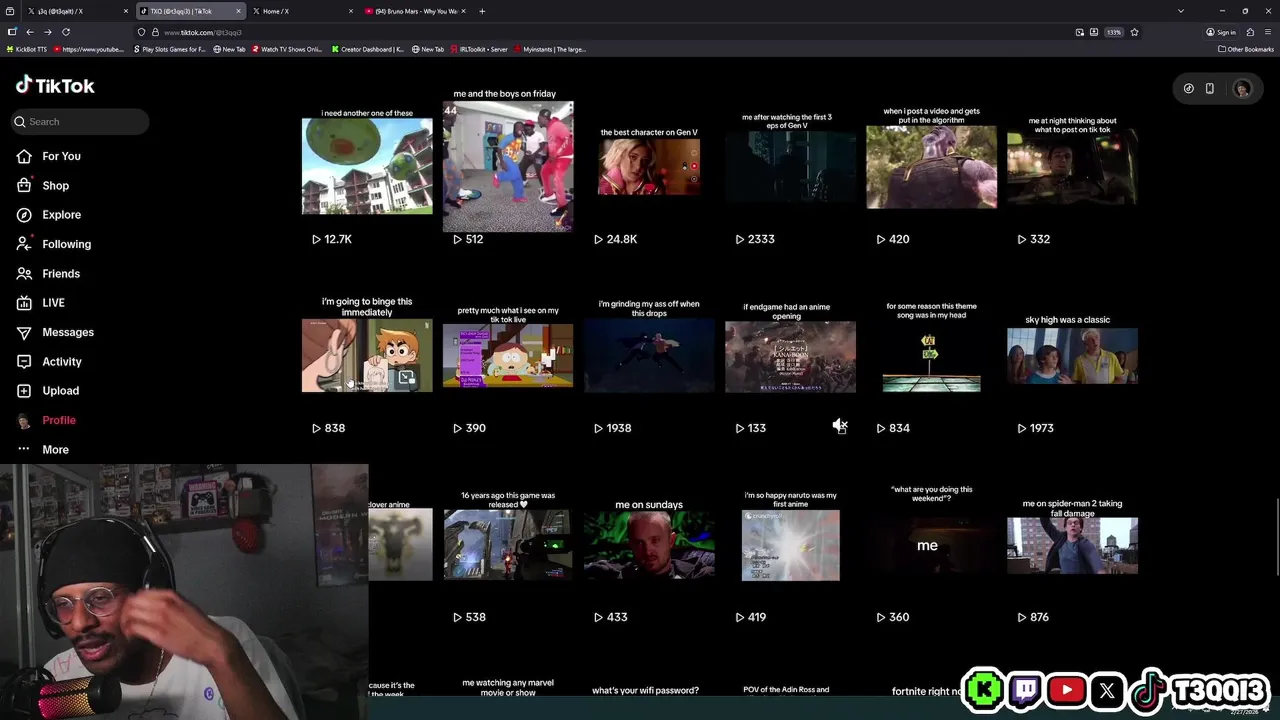Image resolution: width=1280 pixels, height=720 pixels.
Task: Open Messages in the sidebar
Action: [x=68, y=332]
